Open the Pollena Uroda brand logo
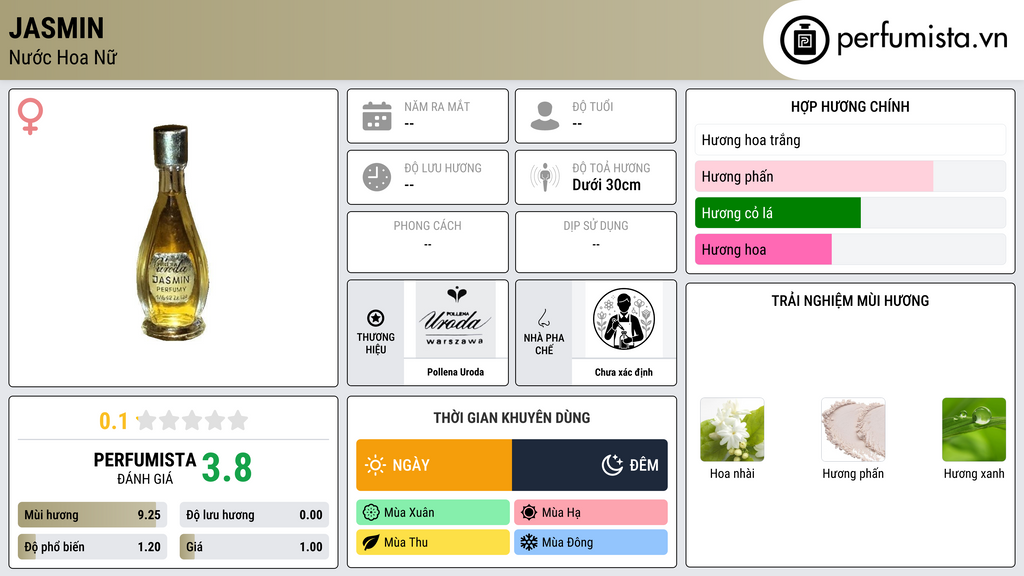This screenshot has width=1024, height=576. [455, 319]
